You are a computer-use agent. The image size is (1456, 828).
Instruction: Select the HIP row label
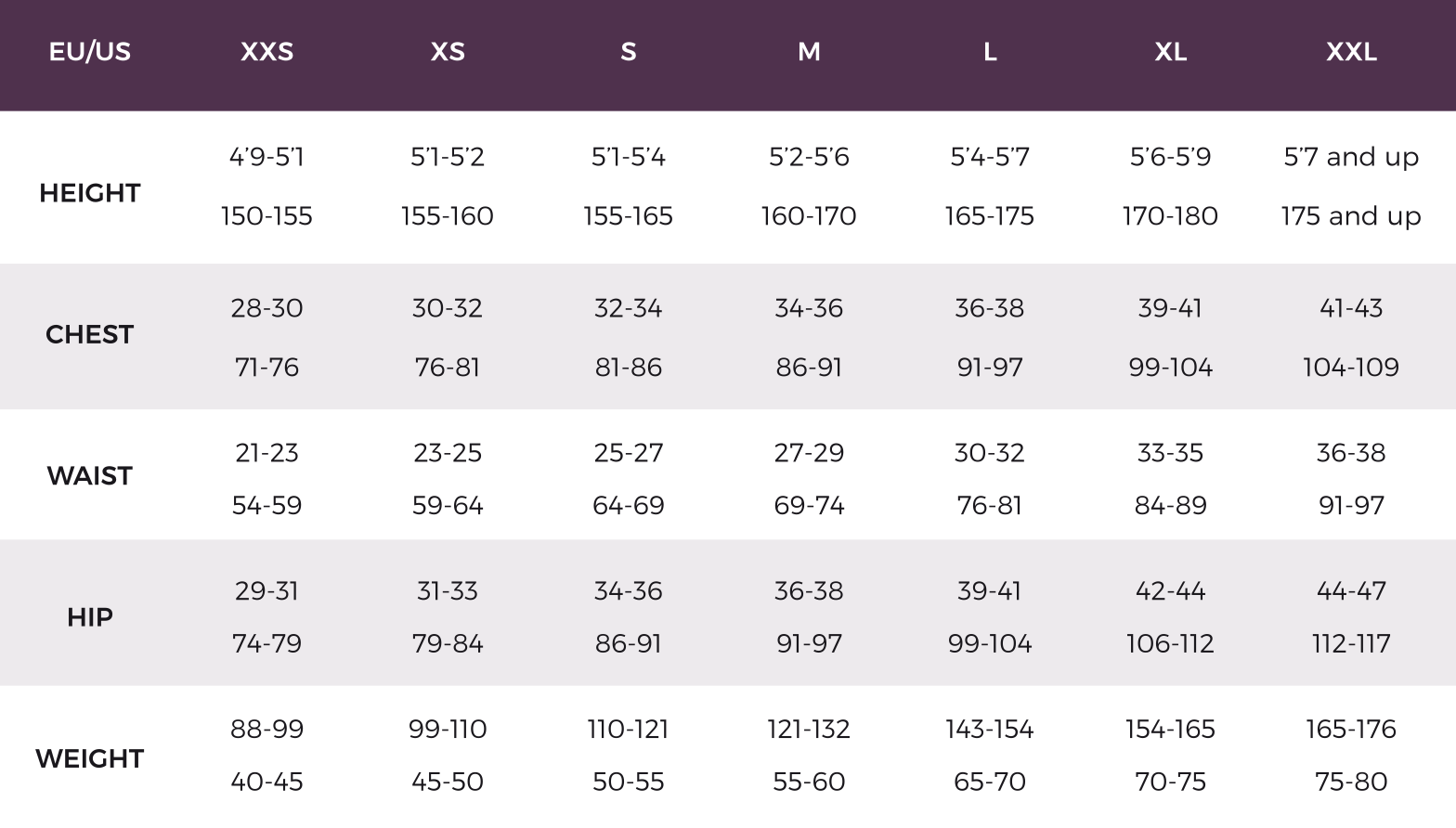click(90, 617)
